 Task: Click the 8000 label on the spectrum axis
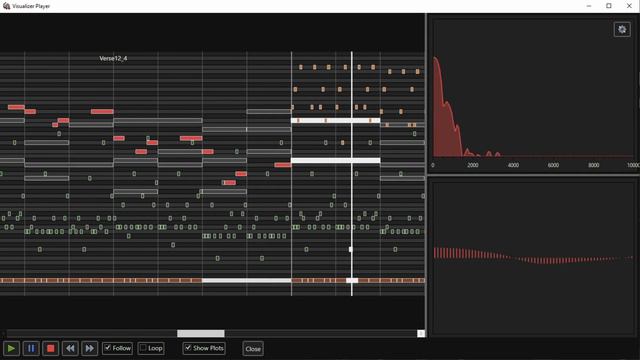pyautogui.click(x=593, y=165)
